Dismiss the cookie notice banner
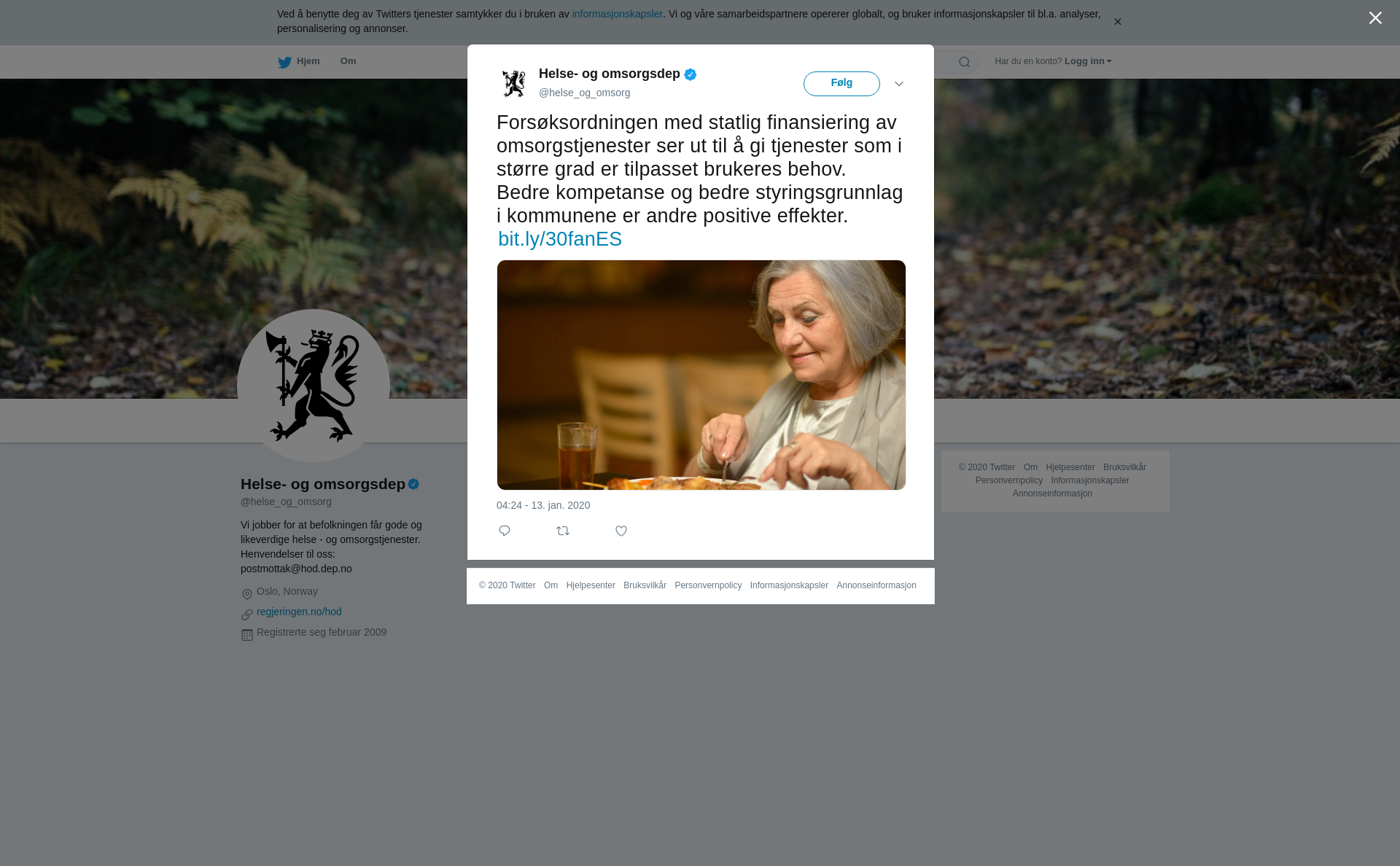The image size is (1400, 866). [1117, 22]
